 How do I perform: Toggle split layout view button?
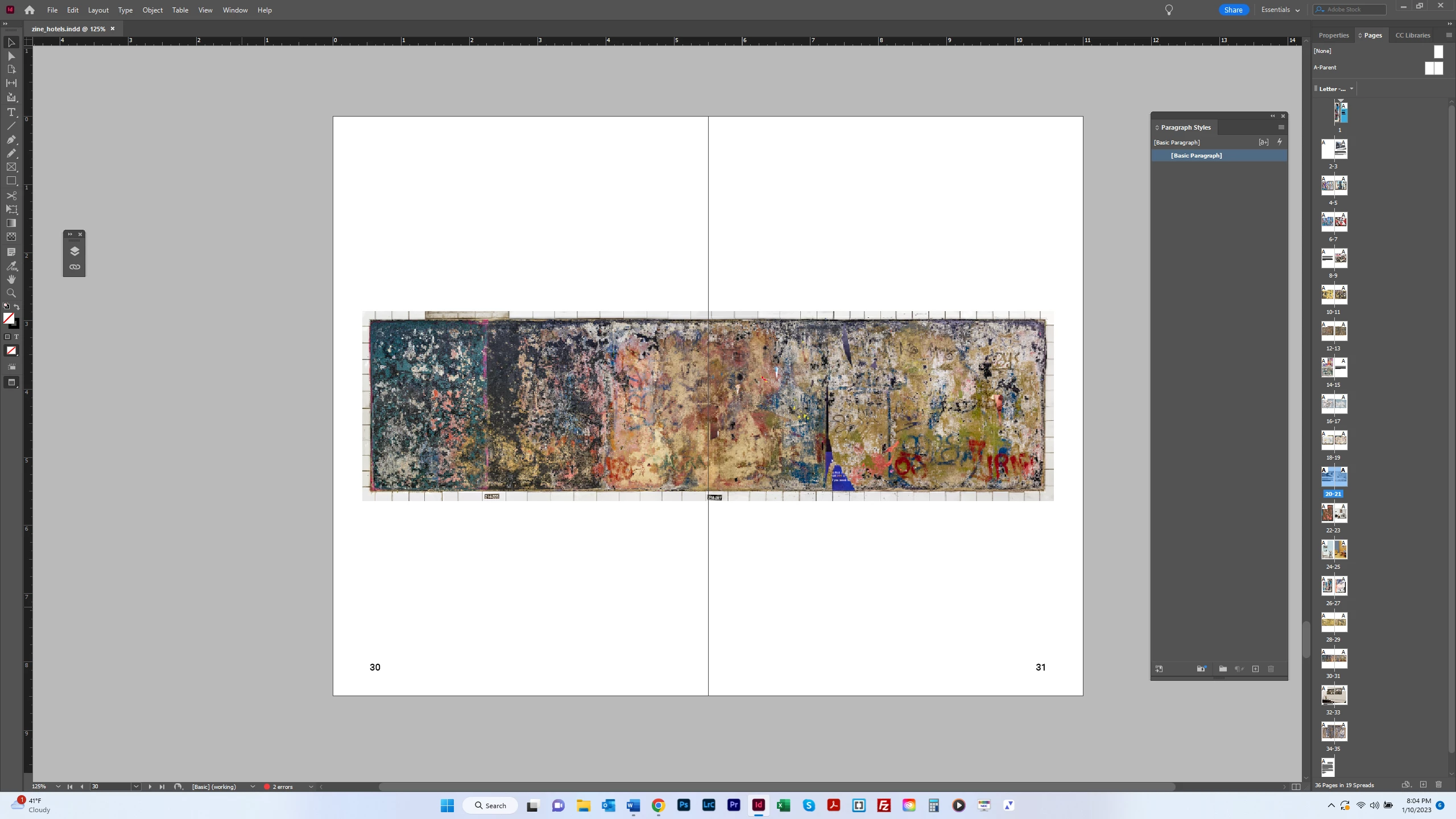click(1296, 787)
